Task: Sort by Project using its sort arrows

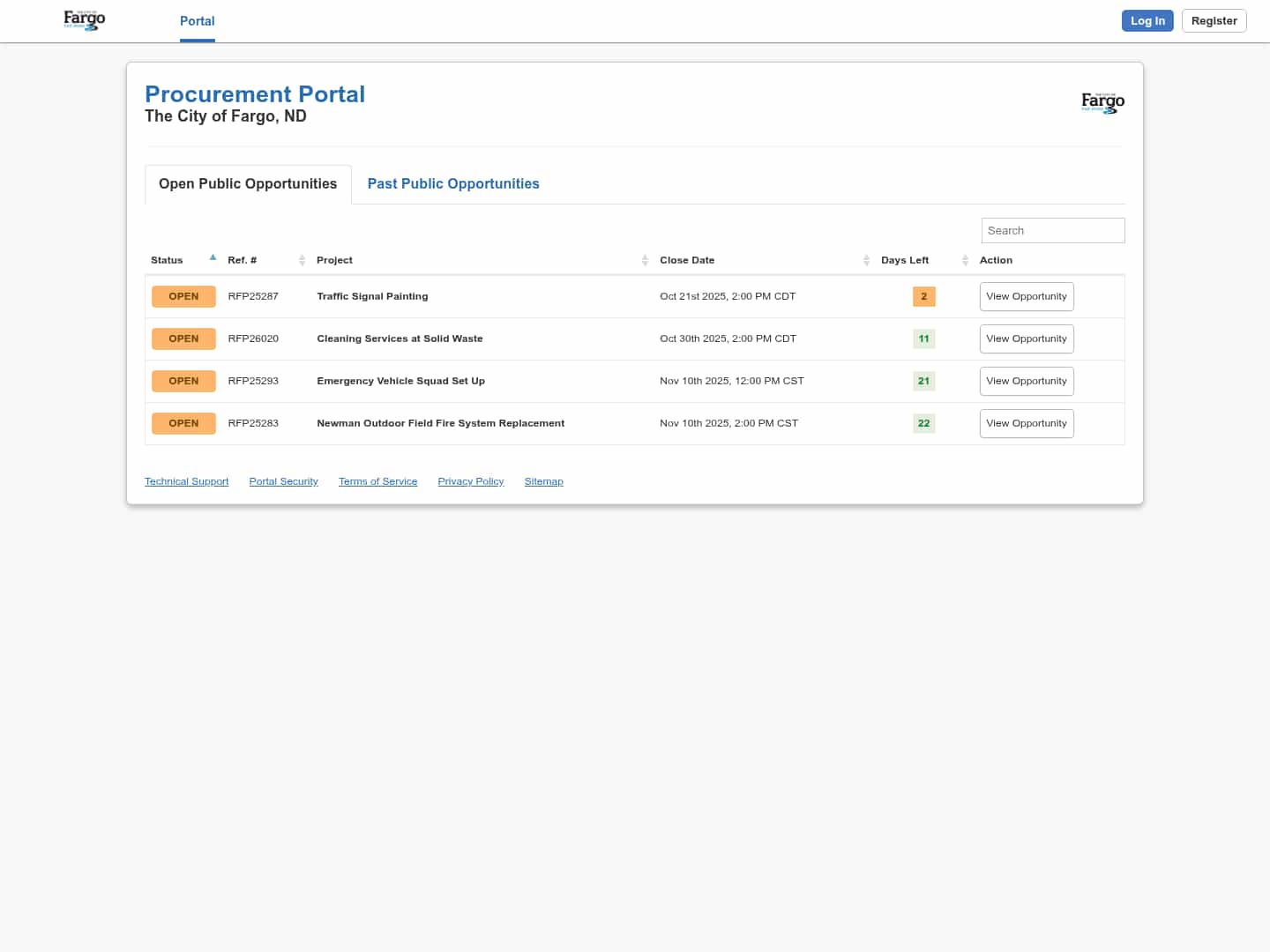Action: [645, 260]
